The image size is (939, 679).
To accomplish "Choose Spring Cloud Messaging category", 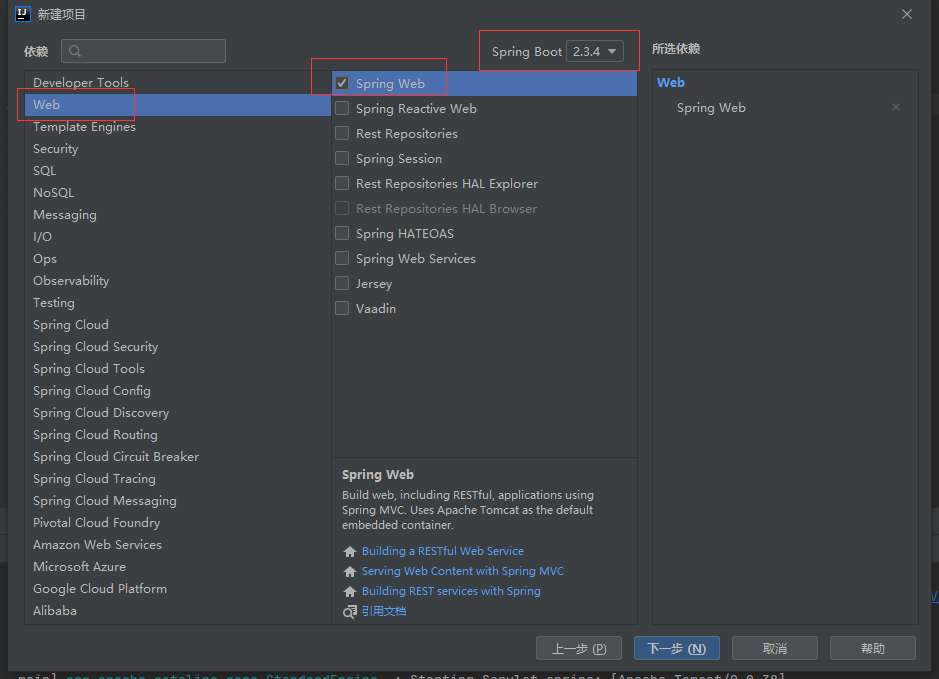I will 178,501.
